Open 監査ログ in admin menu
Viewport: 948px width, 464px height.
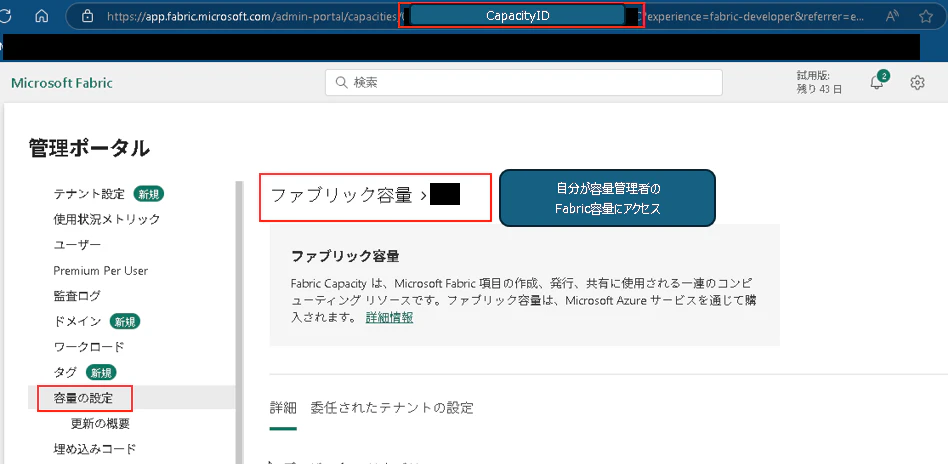(x=77, y=296)
